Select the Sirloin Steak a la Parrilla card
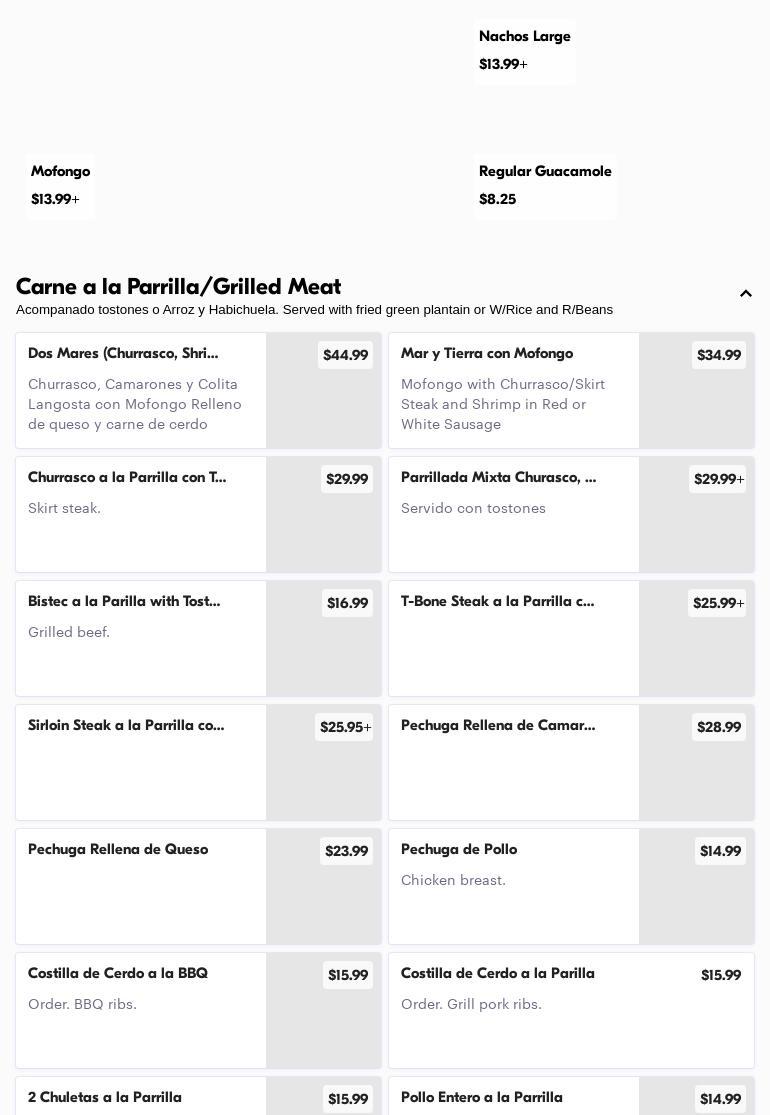The image size is (770, 1115). tap(140, 762)
